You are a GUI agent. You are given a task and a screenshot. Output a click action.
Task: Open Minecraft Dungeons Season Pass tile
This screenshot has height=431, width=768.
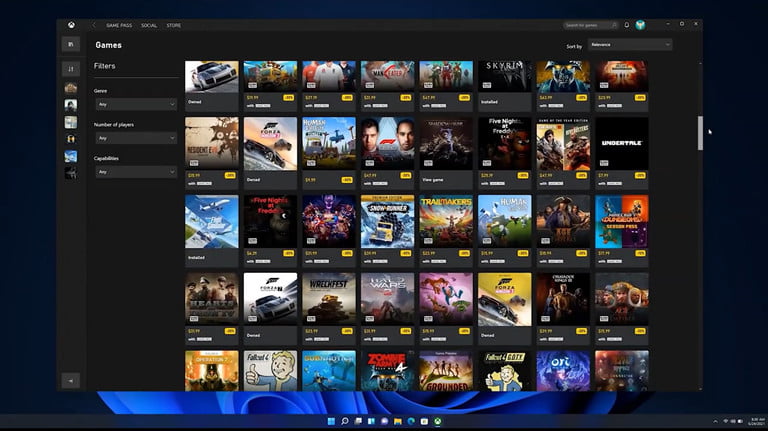point(622,221)
